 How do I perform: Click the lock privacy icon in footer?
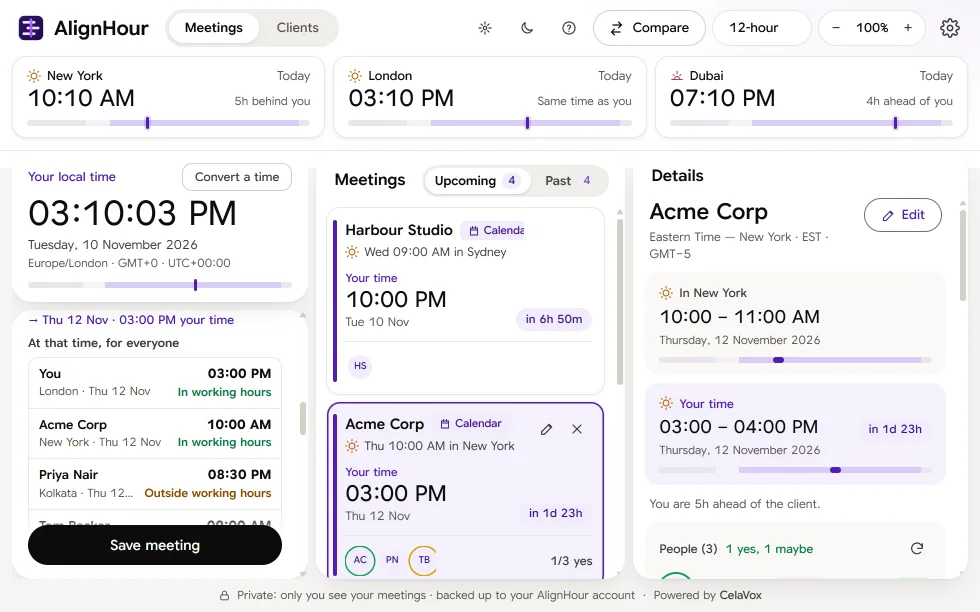pos(224,596)
